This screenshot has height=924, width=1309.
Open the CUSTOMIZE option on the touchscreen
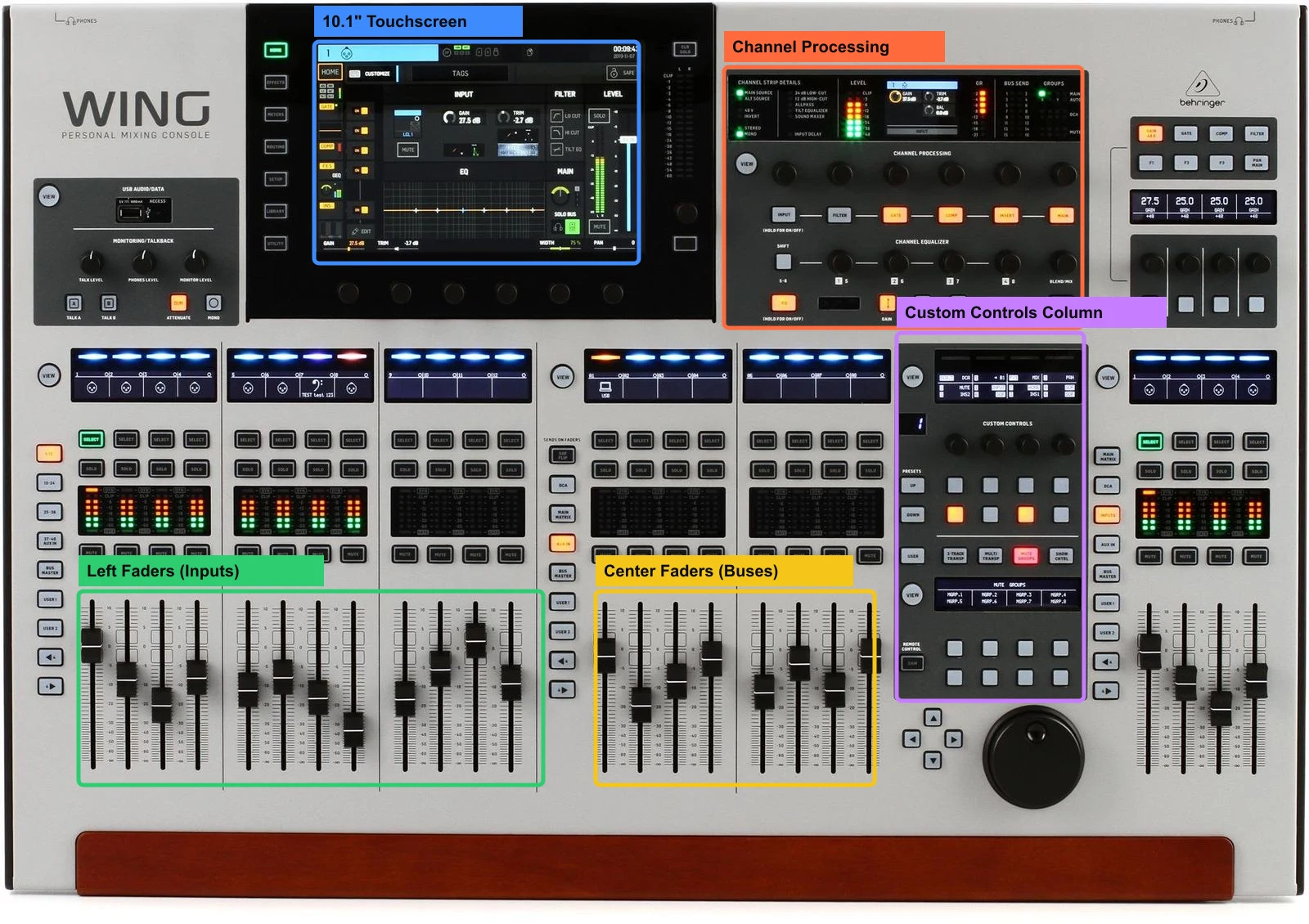point(371,74)
